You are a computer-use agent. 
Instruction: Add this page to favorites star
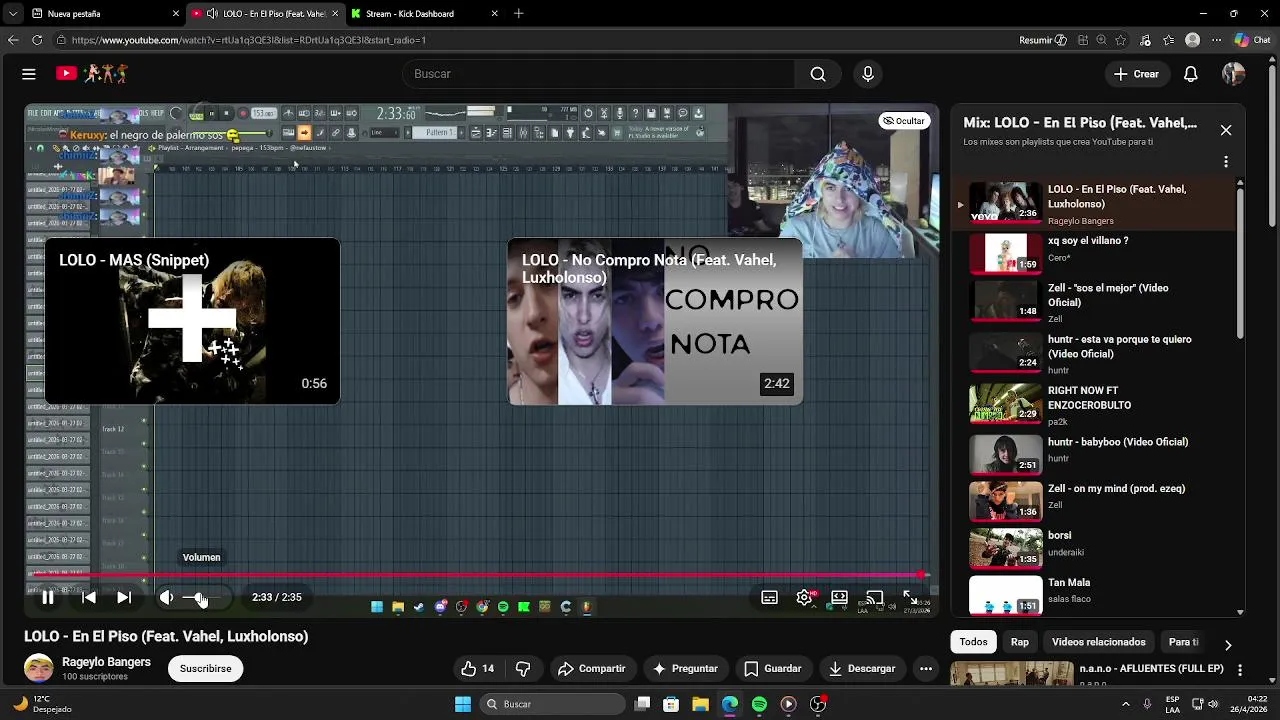point(1121,40)
